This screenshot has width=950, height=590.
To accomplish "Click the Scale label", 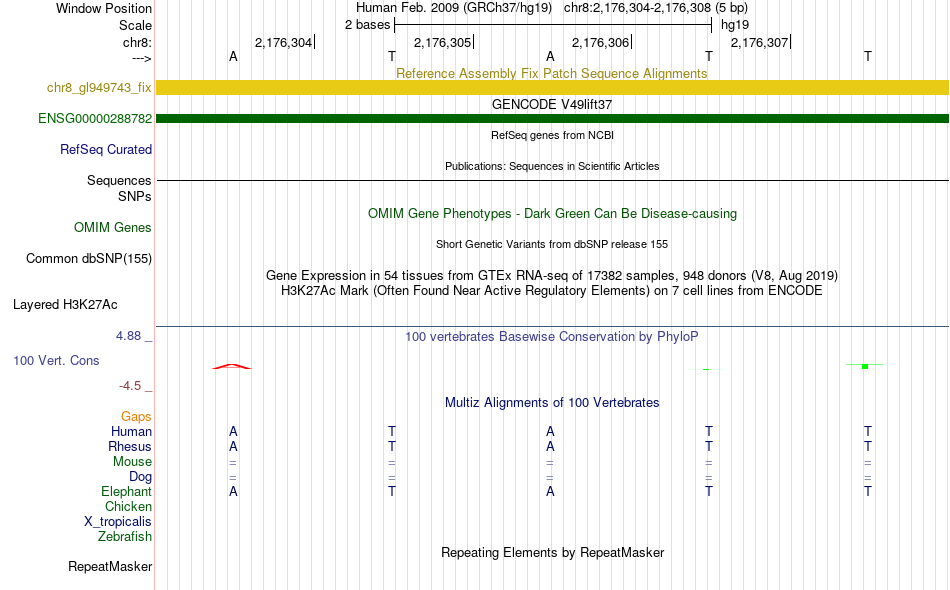I will click(x=135, y=25).
